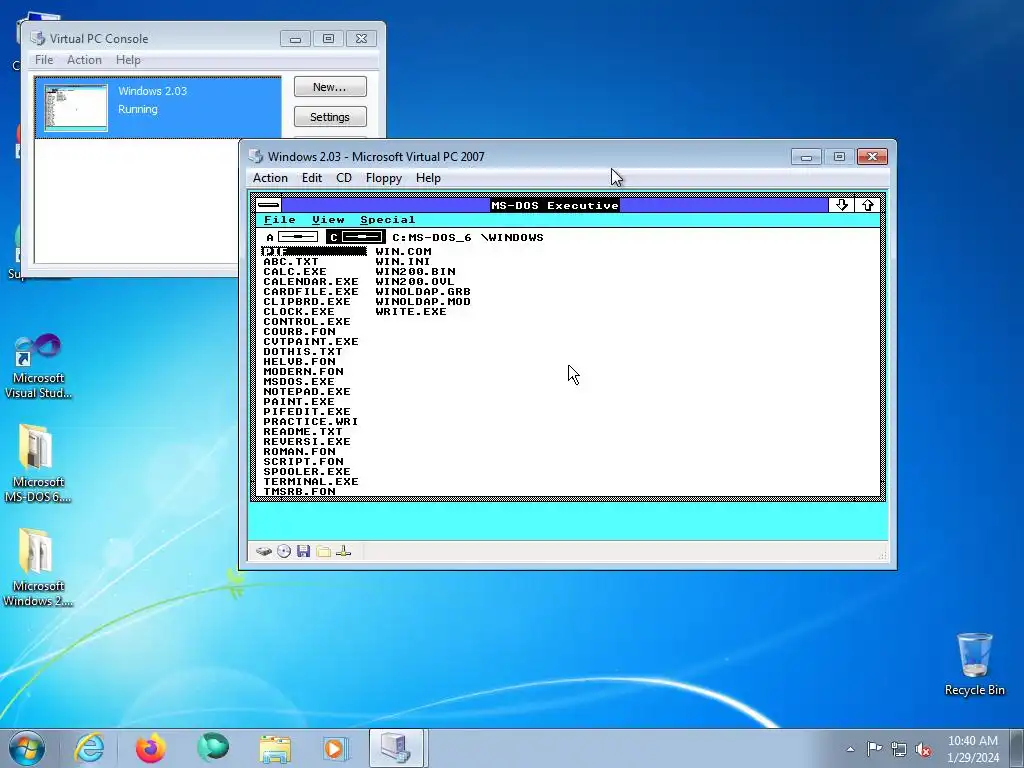The width and height of the screenshot is (1024, 768).
Task: Open the File menu in MS-DOS Executive
Action: [x=280, y=220]
